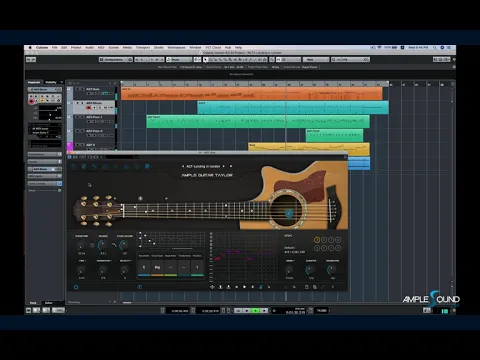Click the tempo value in transport bar
The image size is (480, 360).
(x=321, y=310)
